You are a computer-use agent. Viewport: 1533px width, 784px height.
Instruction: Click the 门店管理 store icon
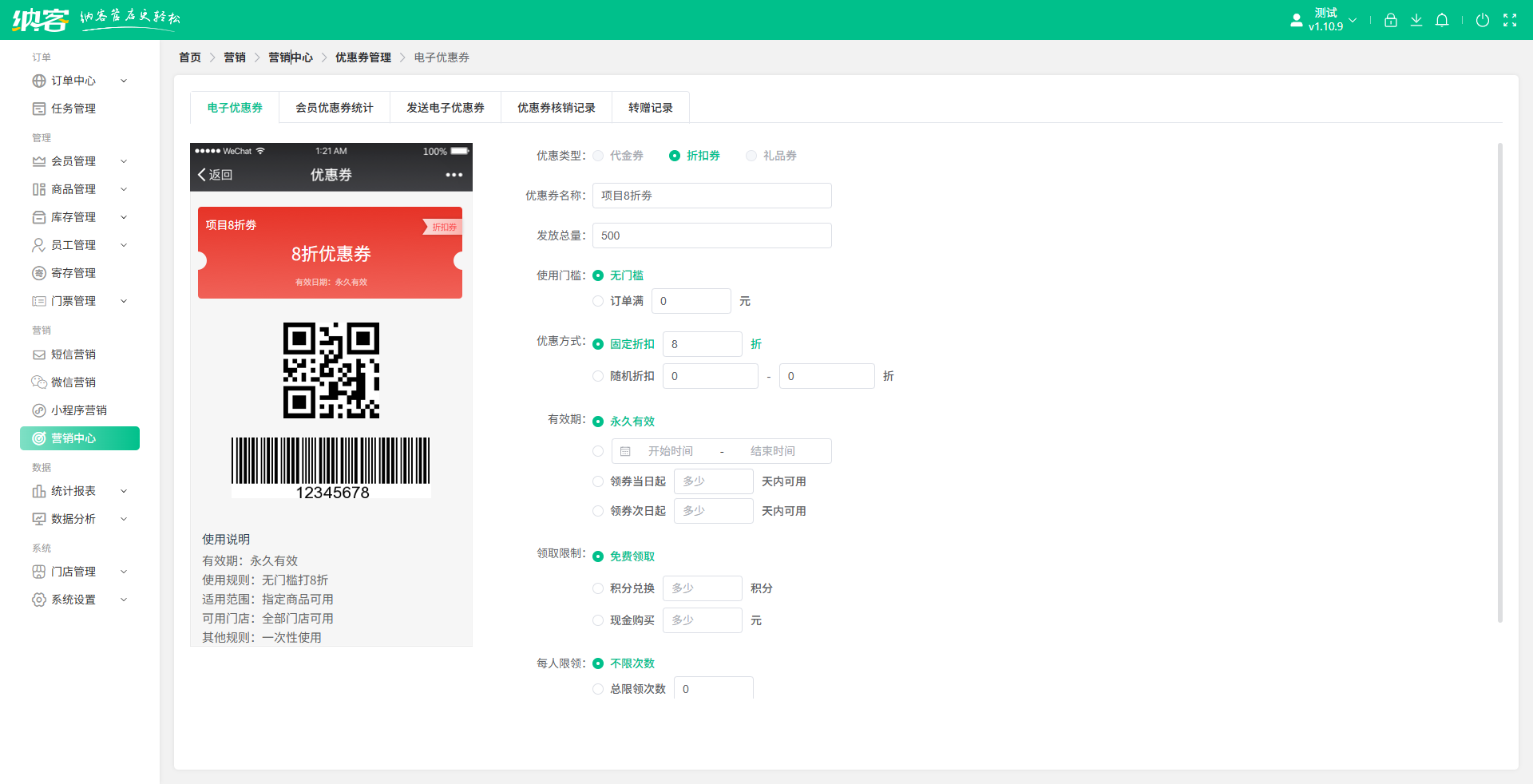pyautogui.click(x=39, y=572)
